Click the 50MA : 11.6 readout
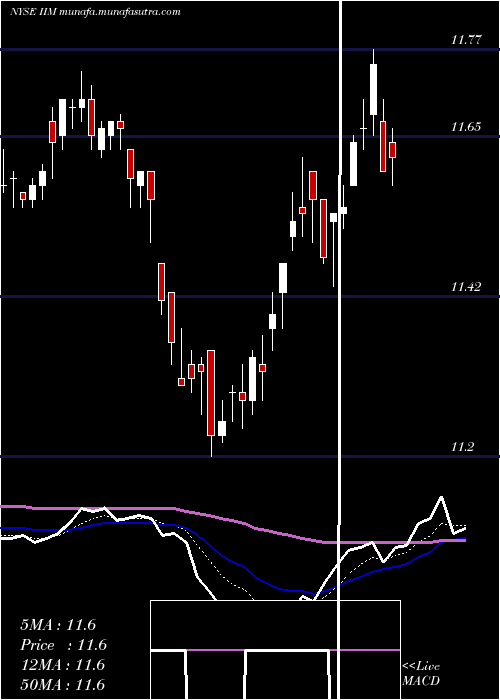This screenshot has height=700, width=500. click(62, 684)
